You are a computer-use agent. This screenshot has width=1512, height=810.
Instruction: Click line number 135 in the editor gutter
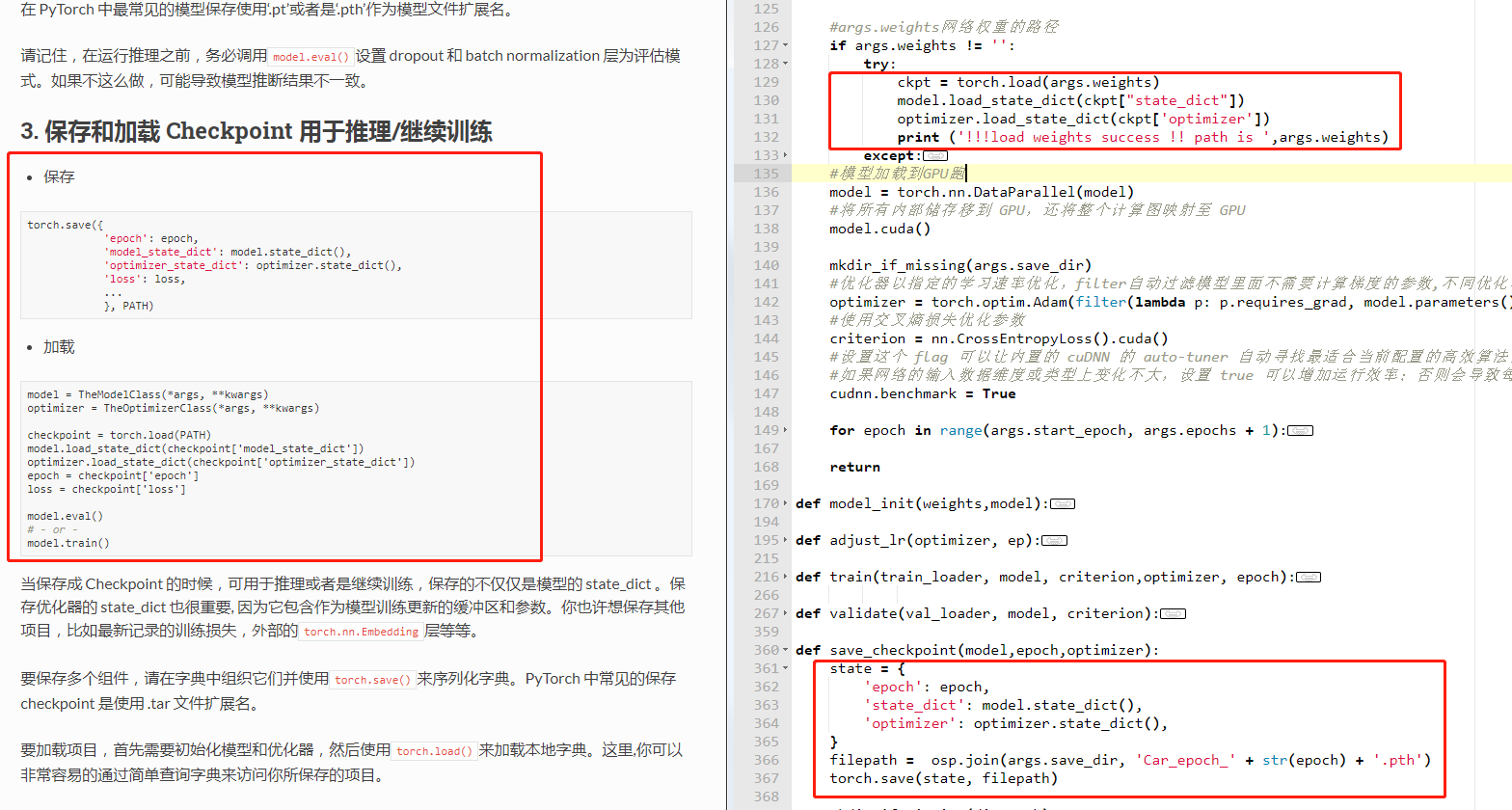click(766, 174)
